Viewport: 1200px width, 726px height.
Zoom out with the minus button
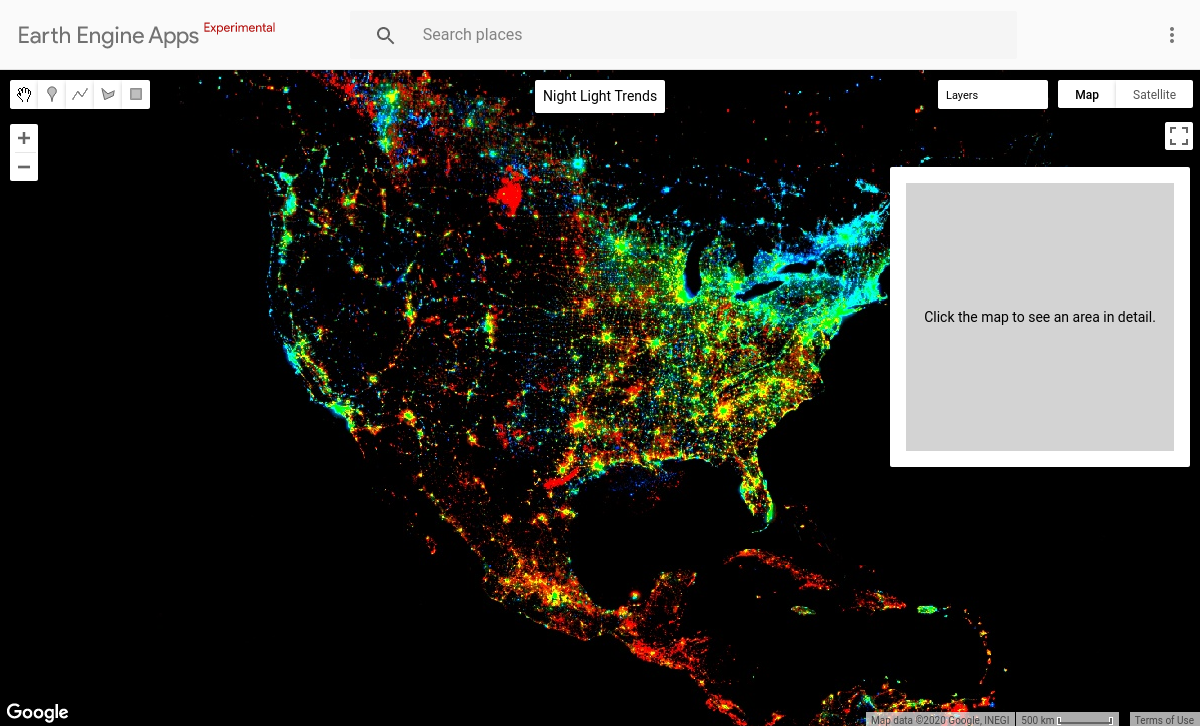coord(24,167)
